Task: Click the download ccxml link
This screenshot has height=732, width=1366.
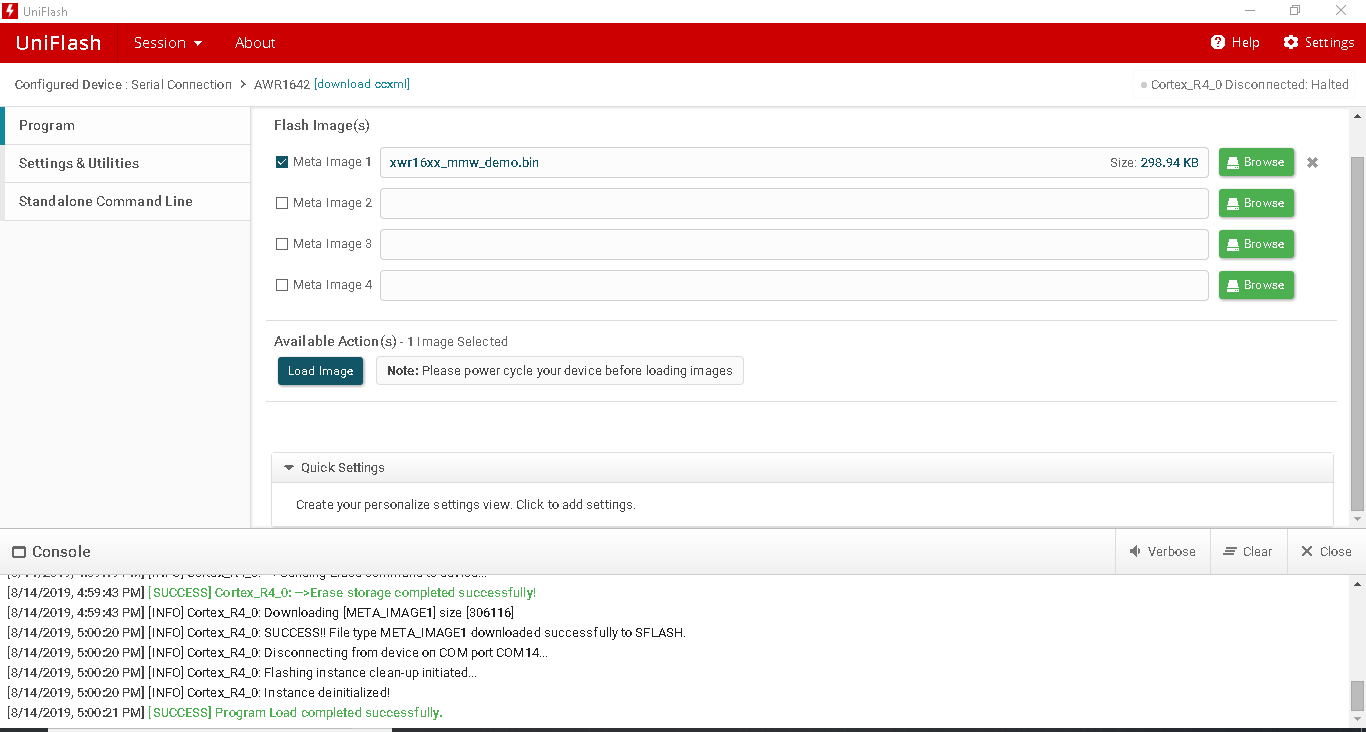Action: pos(362,85)
